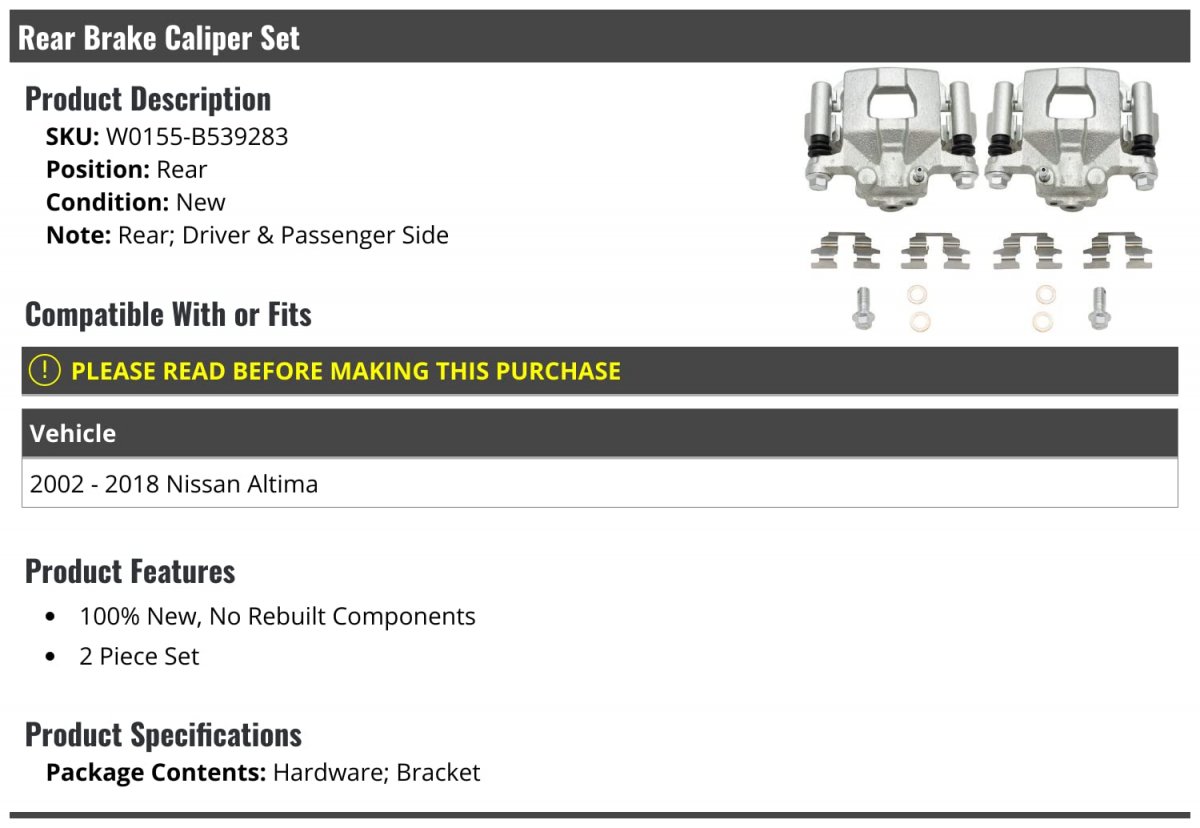Click the Product Features heading
This screenshot has width=1200, height=828.
tap(130, 571)
